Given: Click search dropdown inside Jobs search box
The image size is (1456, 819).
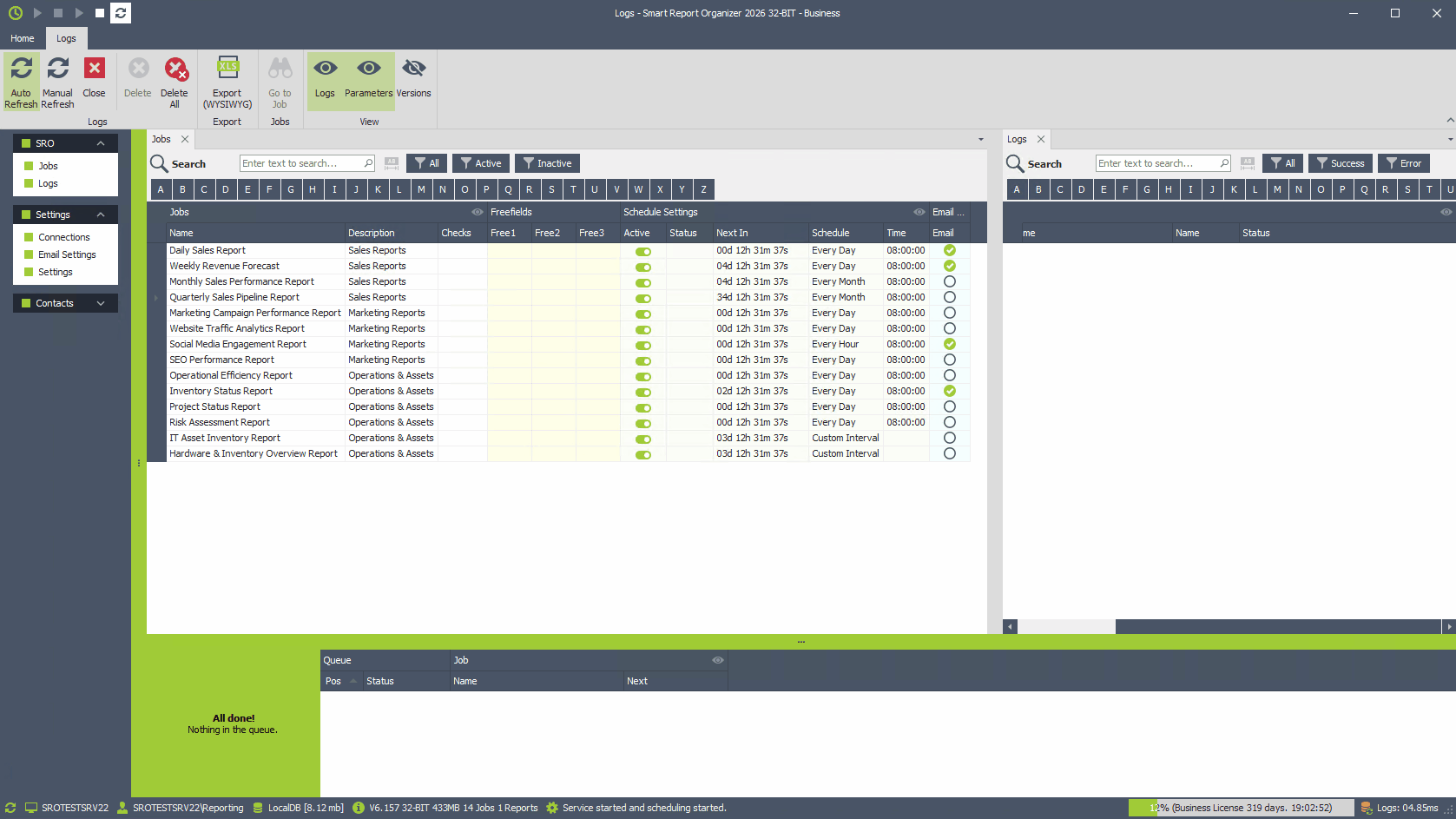Looking at the screenshot, I should click(x=368, y=163).
